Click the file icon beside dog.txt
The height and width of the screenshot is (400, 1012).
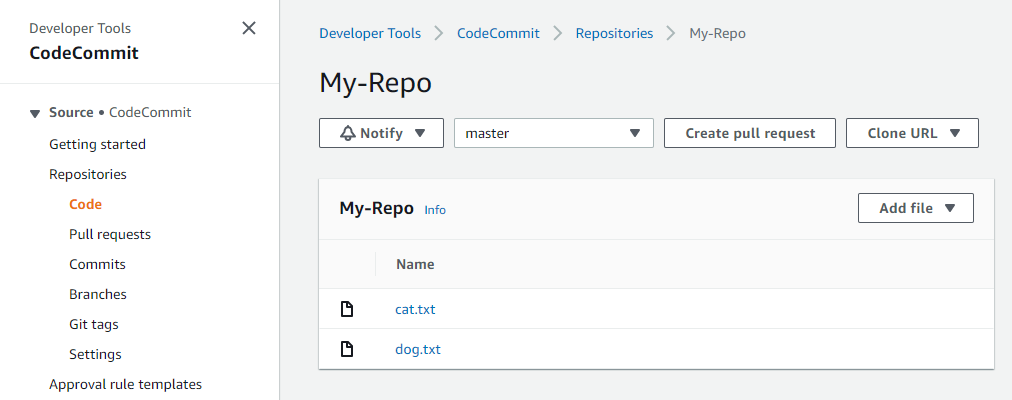tap(347, 349)
